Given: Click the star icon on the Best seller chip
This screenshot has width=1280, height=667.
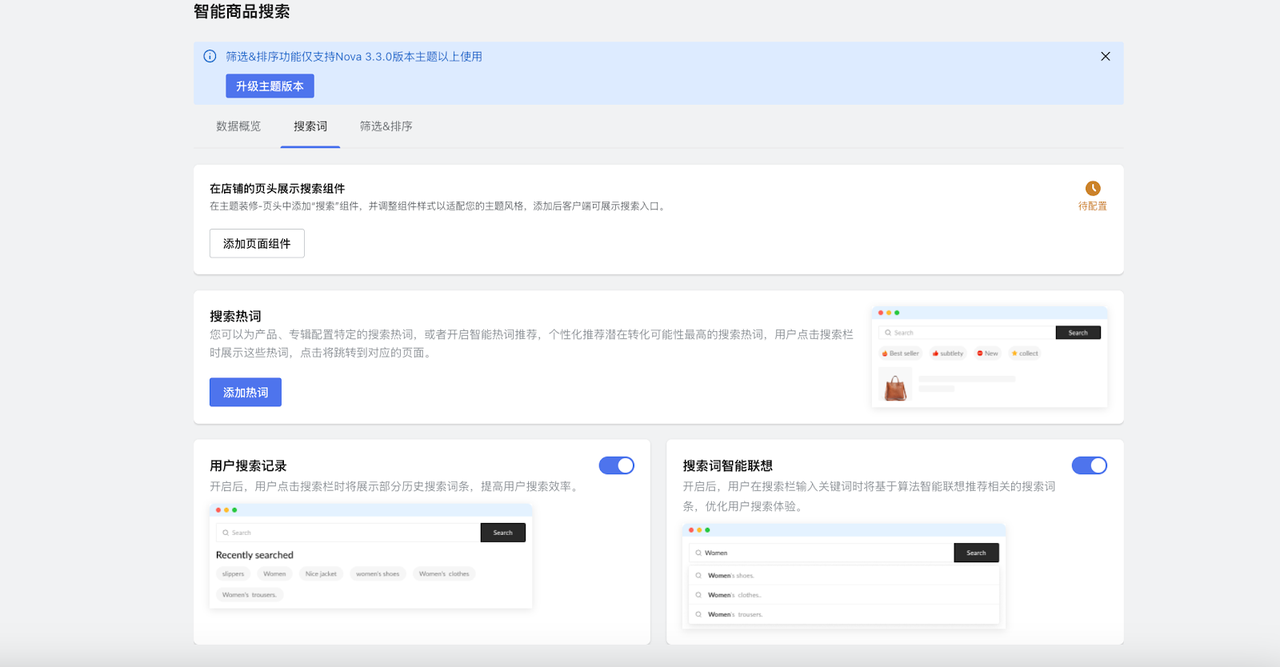Looking at the screenshot, I should [885, 353].
